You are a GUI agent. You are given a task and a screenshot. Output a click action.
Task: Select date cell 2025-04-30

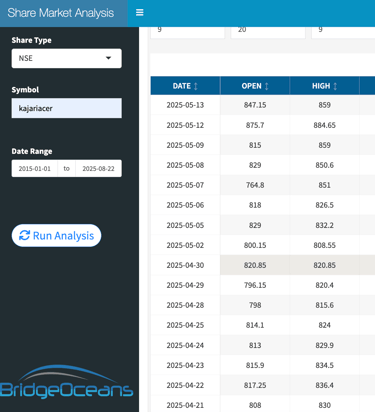pyautogui.click(x=185, y=265)
